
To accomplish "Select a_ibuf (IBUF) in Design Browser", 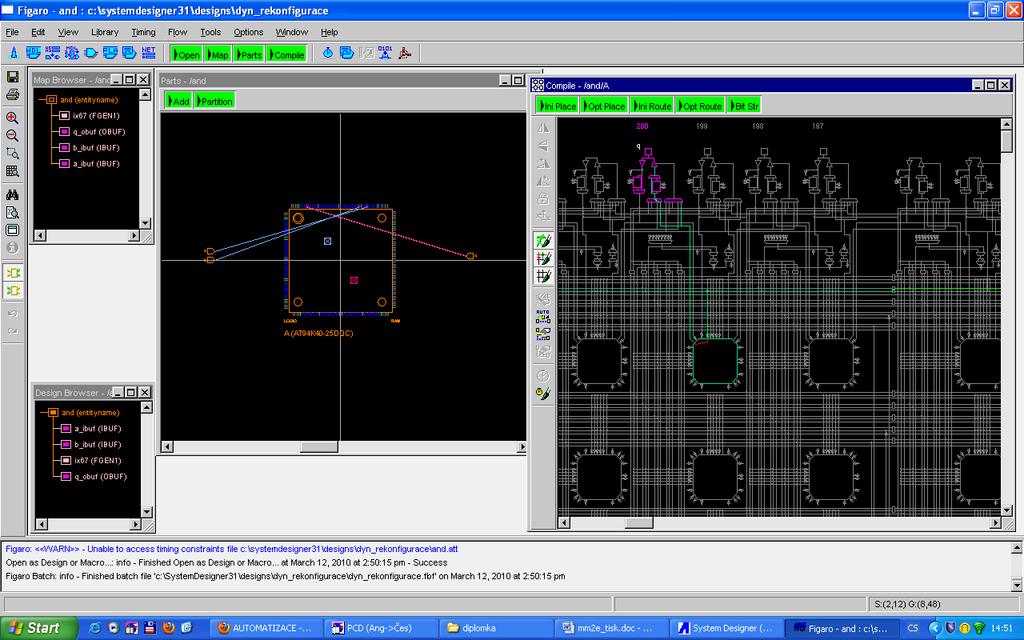I will coord(97,428).
